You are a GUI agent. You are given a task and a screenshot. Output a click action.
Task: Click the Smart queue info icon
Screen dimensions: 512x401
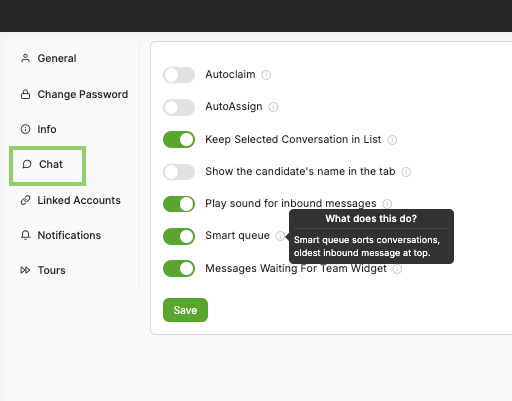pos(280,236)
